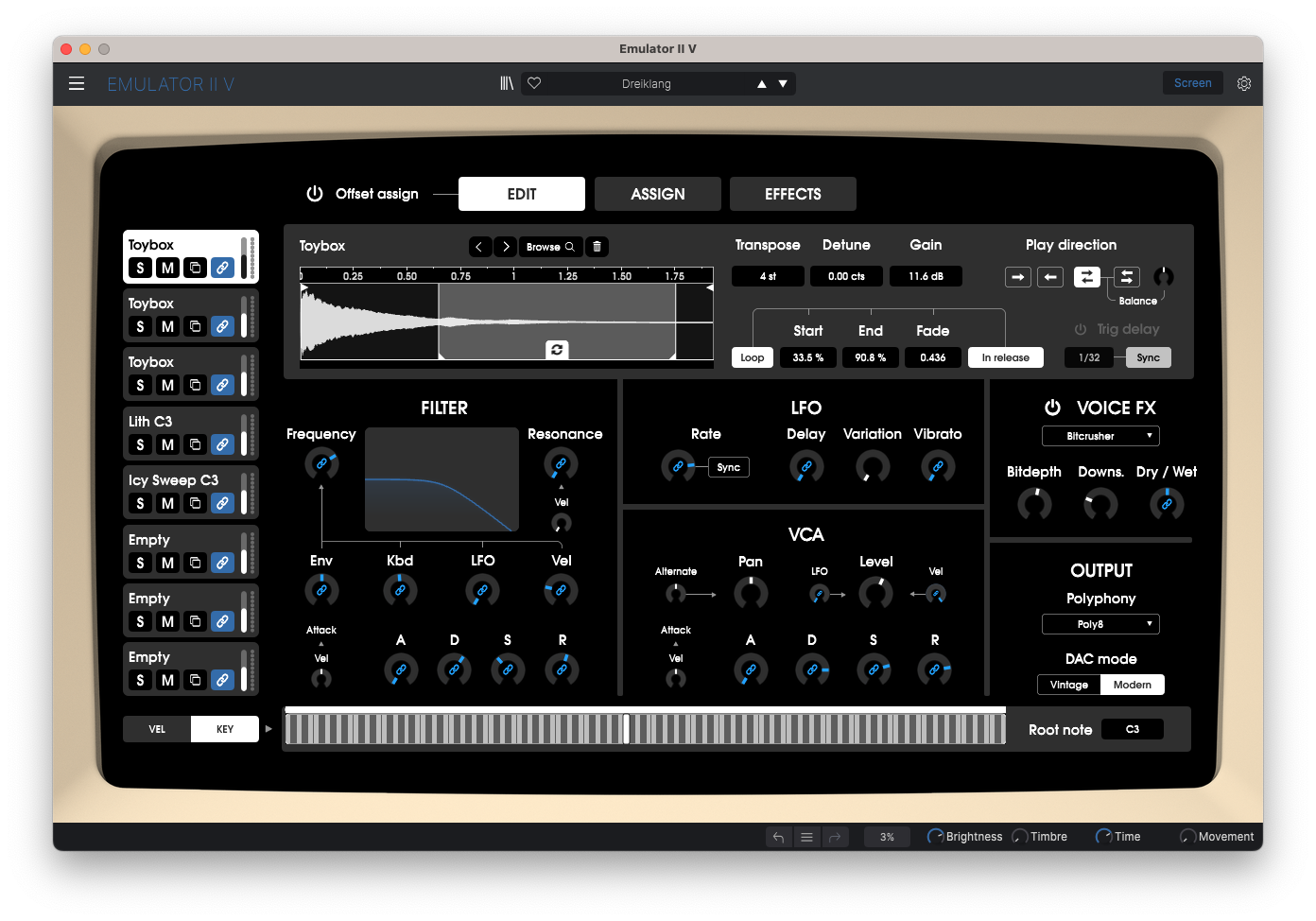This screenshot has width=1316, height=921.
Task: Switch to the ASSIGN tab
Action: [x=658, y=194]
